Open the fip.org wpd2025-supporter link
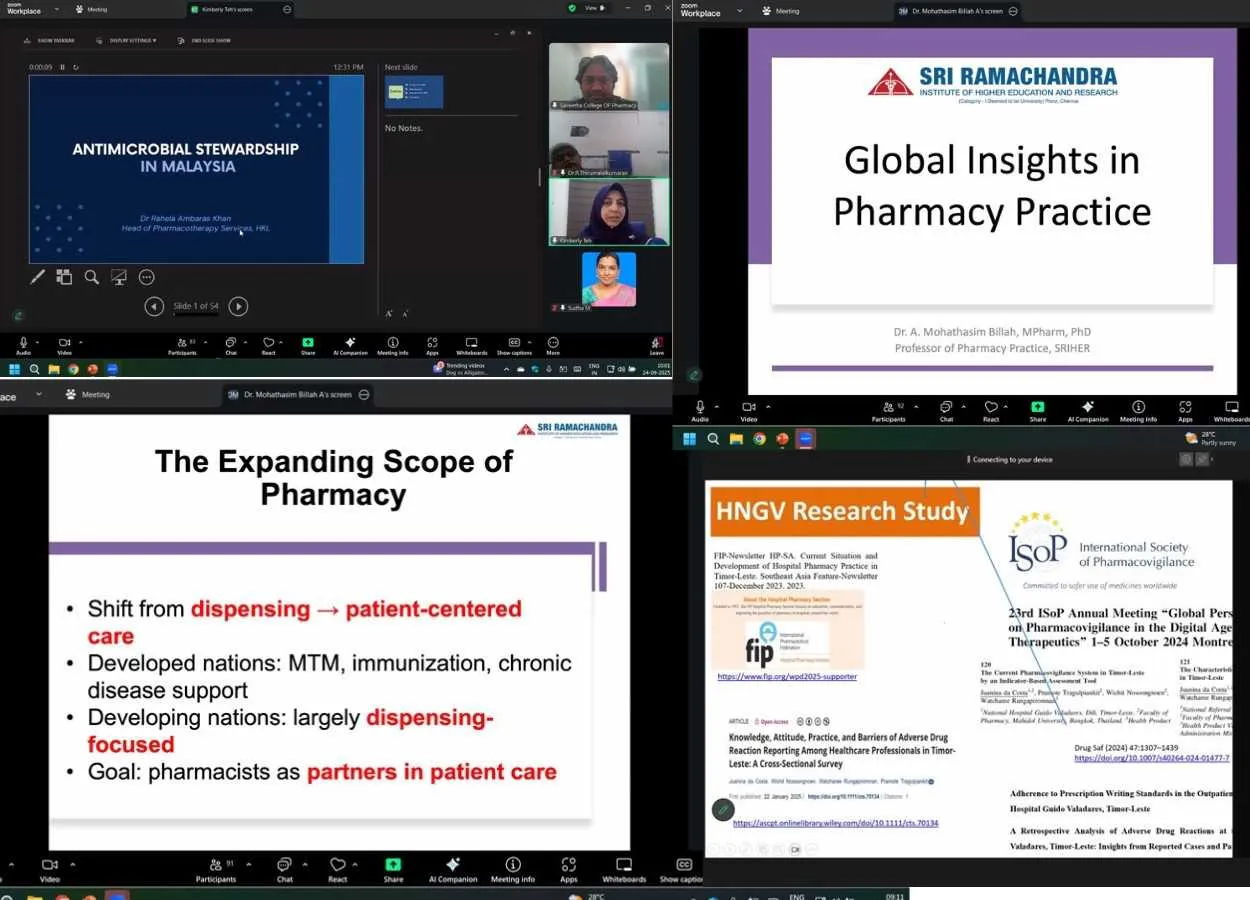The image size is (1250, 900). [787, 677]
